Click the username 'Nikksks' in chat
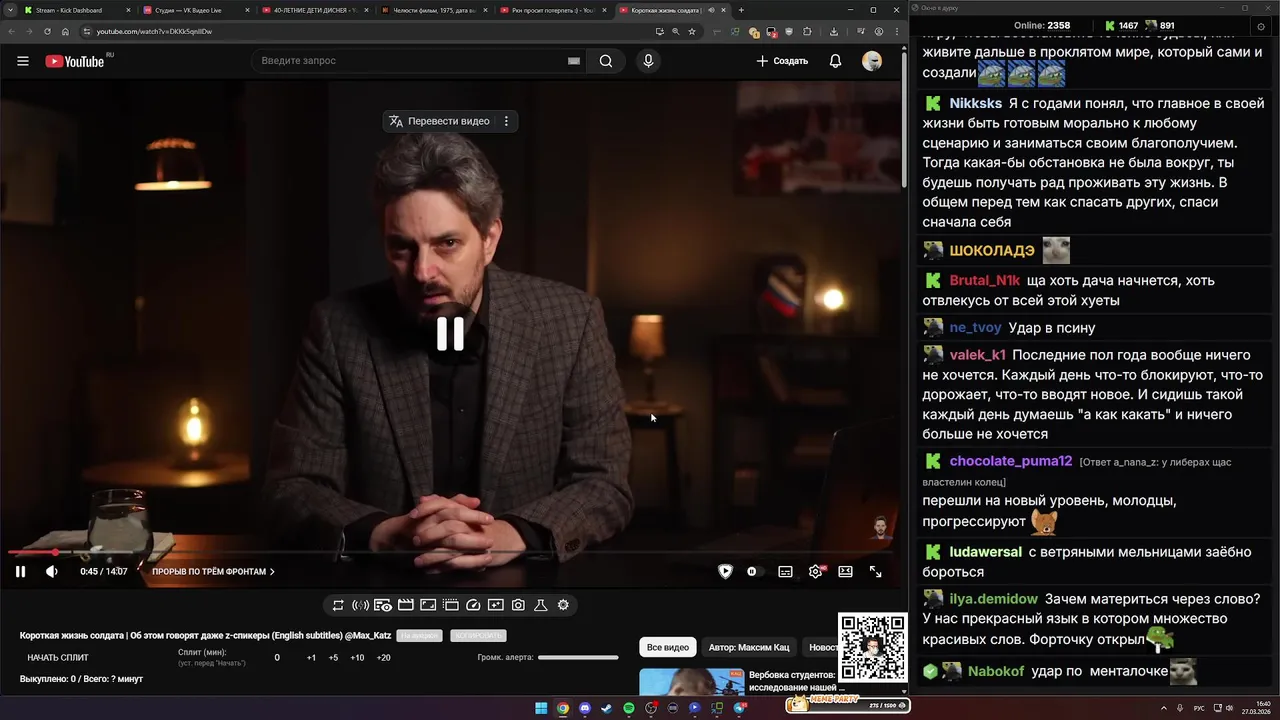Screen dimensions: 1280x720 click(975, 104)
